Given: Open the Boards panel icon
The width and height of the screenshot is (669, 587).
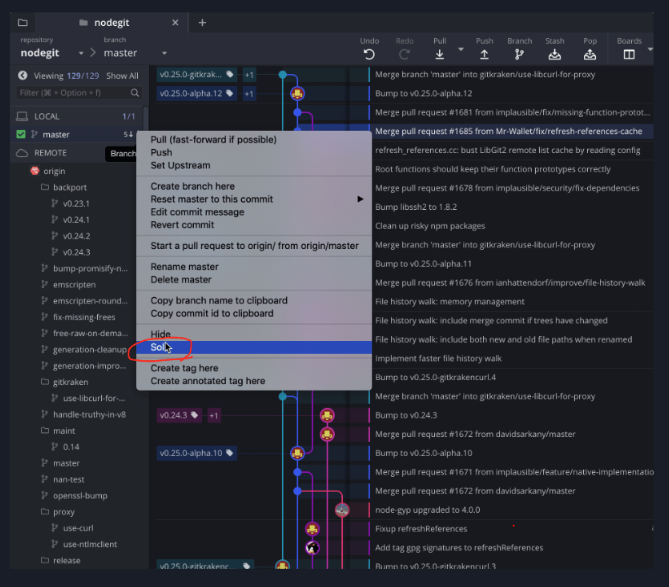Looking at the screenshot, I should click(x=629, y=55).
